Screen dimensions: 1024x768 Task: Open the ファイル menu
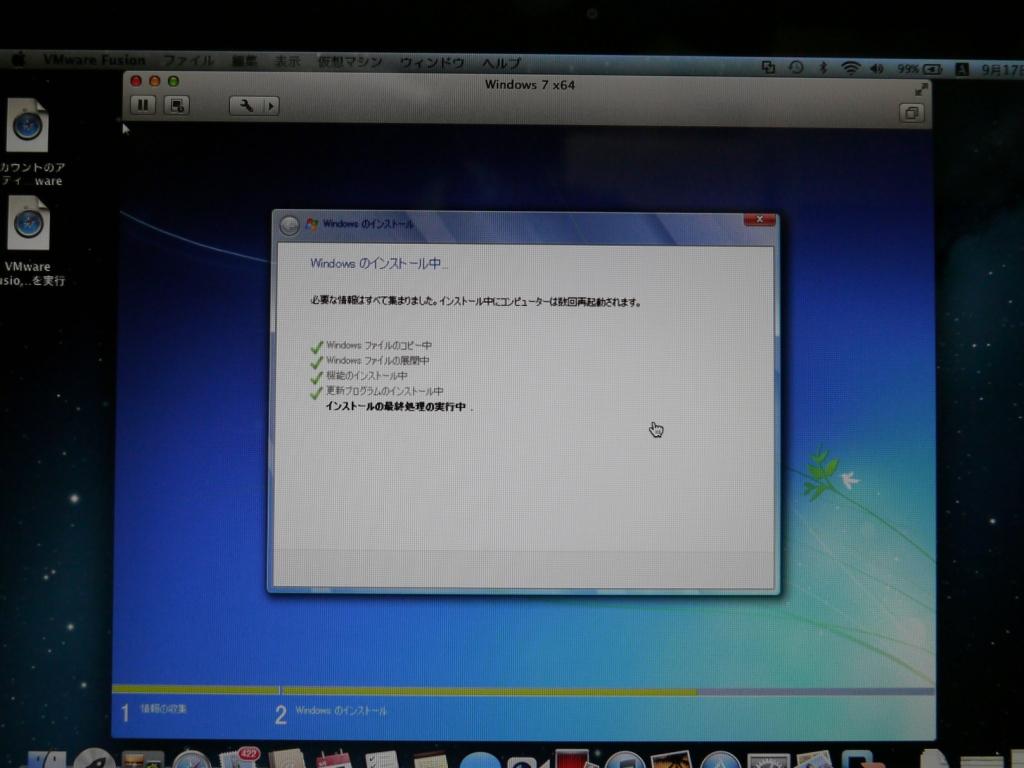188,61
